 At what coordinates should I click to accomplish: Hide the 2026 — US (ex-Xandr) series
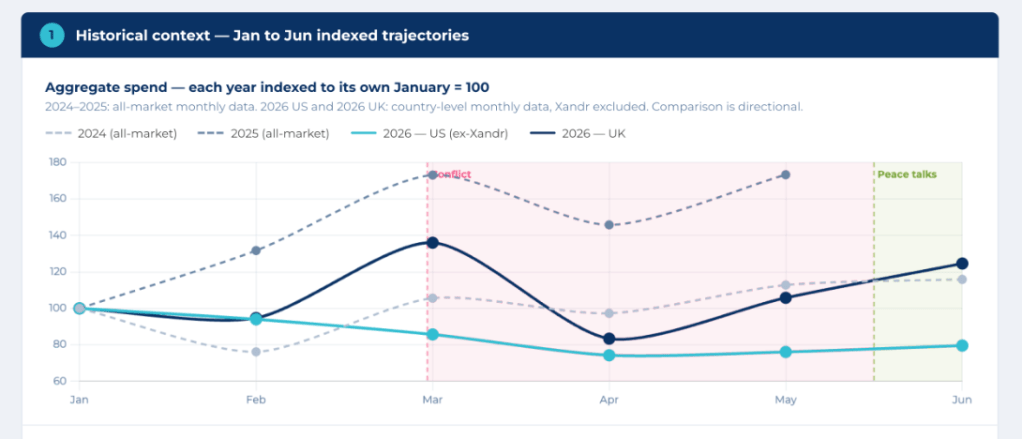pyautogui.click(x=431, y=134)
